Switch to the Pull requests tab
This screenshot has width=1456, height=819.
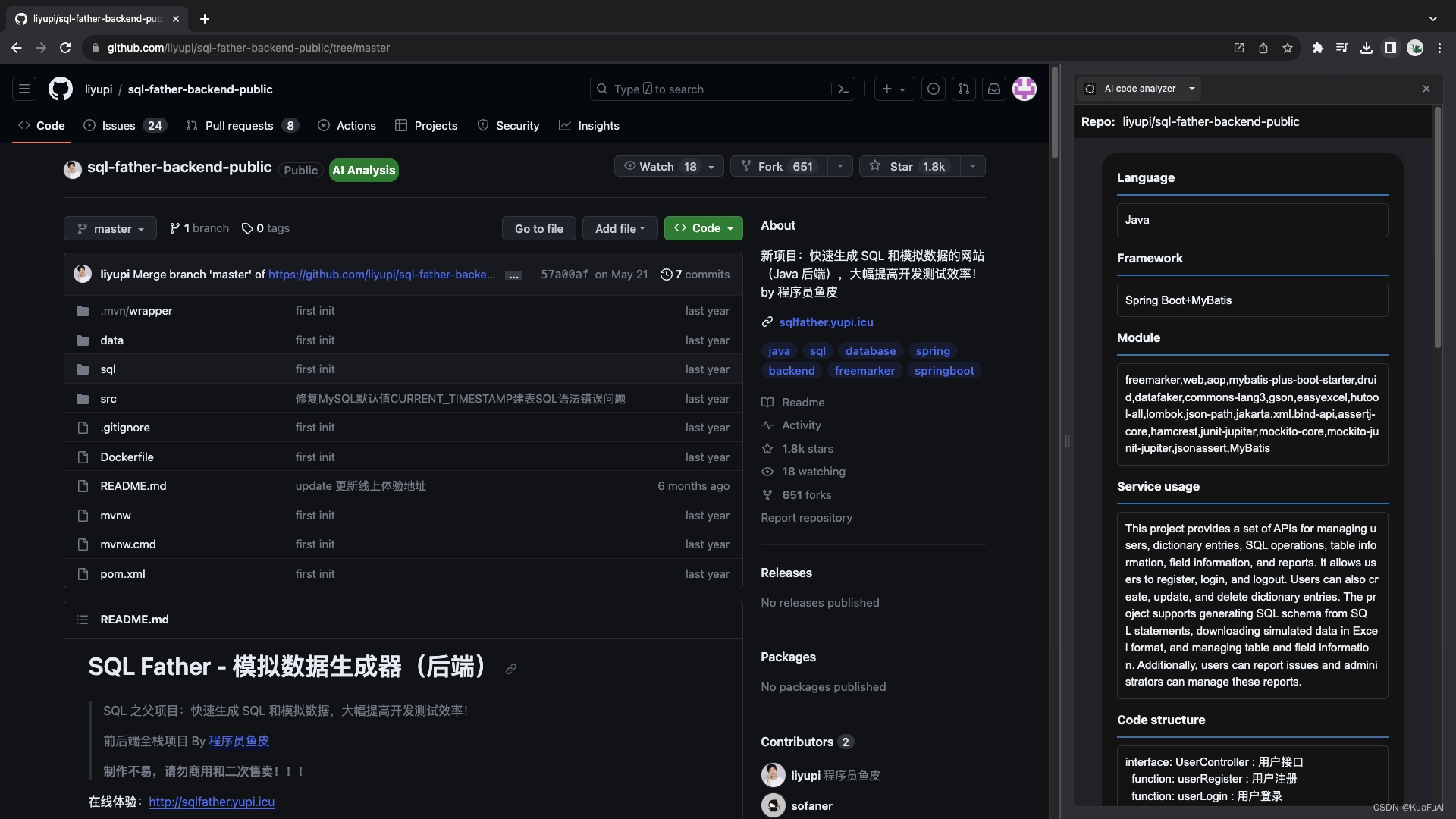(239, 126)
